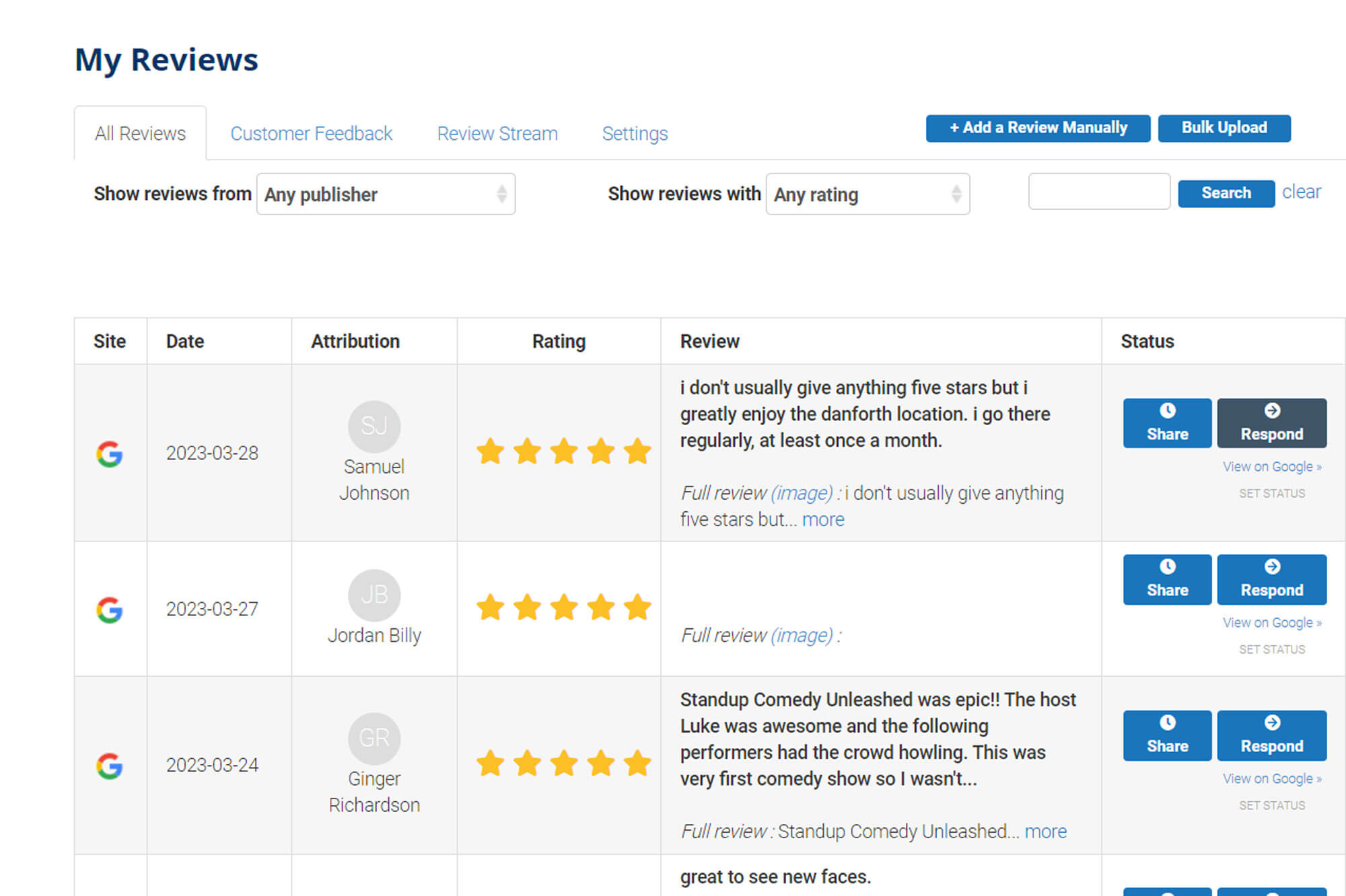Click Google icon in Jordan Billy row
This screenshot has height=896, width=1346.
point(109,610)
